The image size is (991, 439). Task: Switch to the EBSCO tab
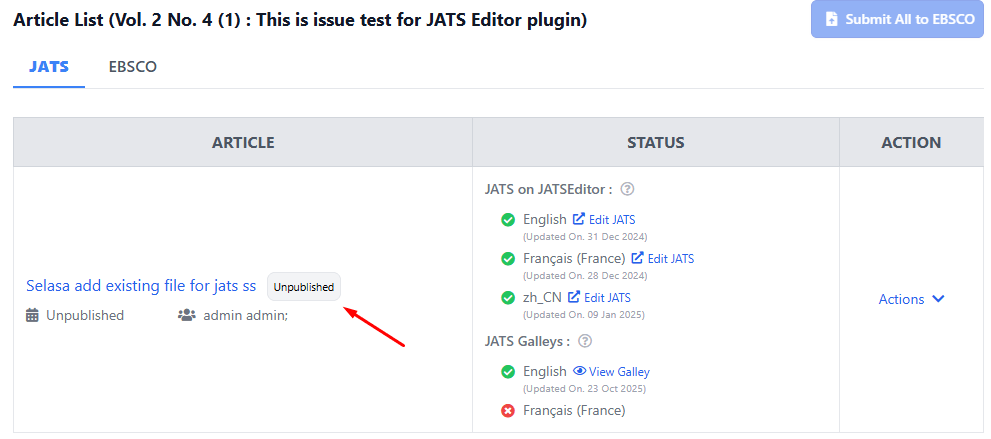click(x=132, y=67)
